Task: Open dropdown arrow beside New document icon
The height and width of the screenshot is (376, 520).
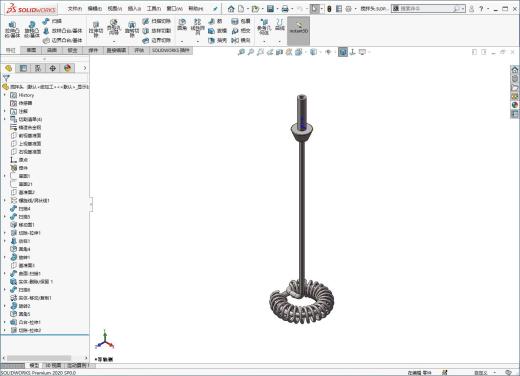Action: point(248,9)
